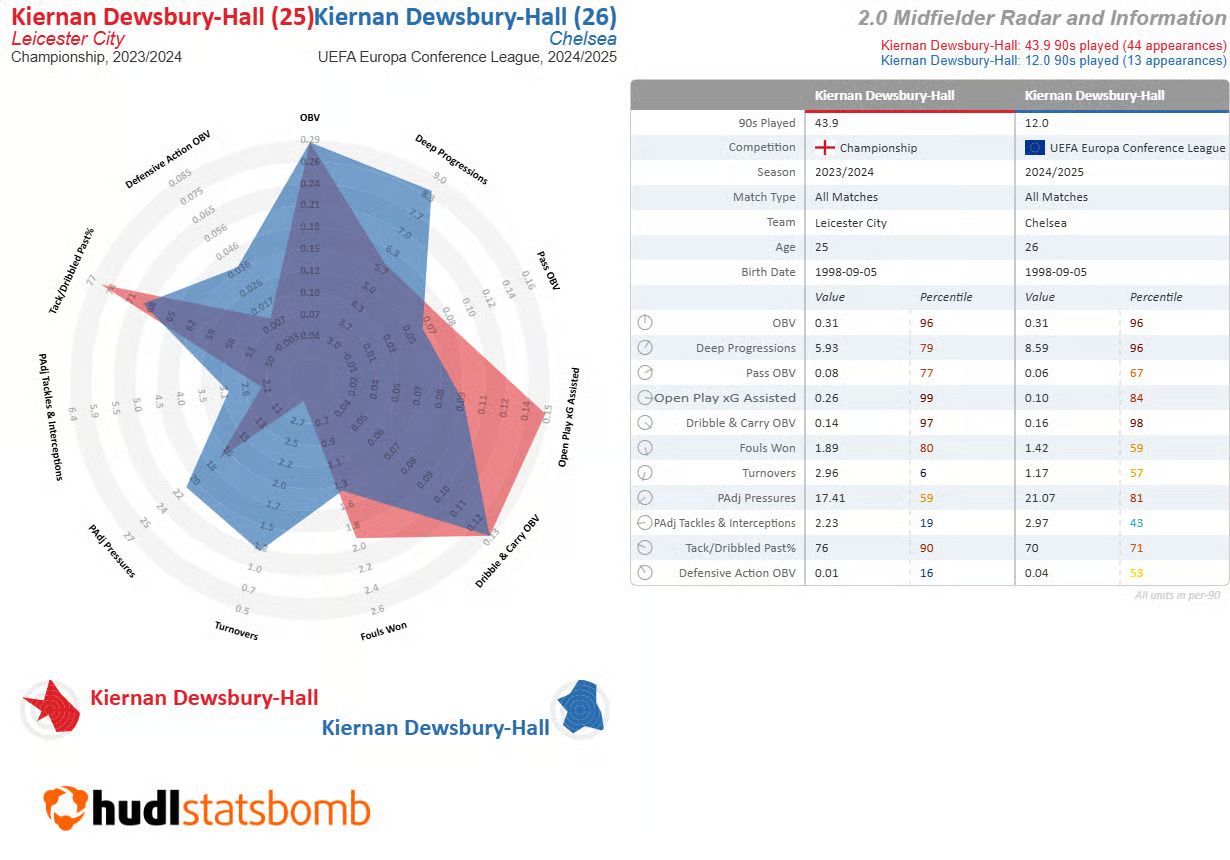Click the icon left of Turnovers row

pyautogui.click(x=645, y=473)
